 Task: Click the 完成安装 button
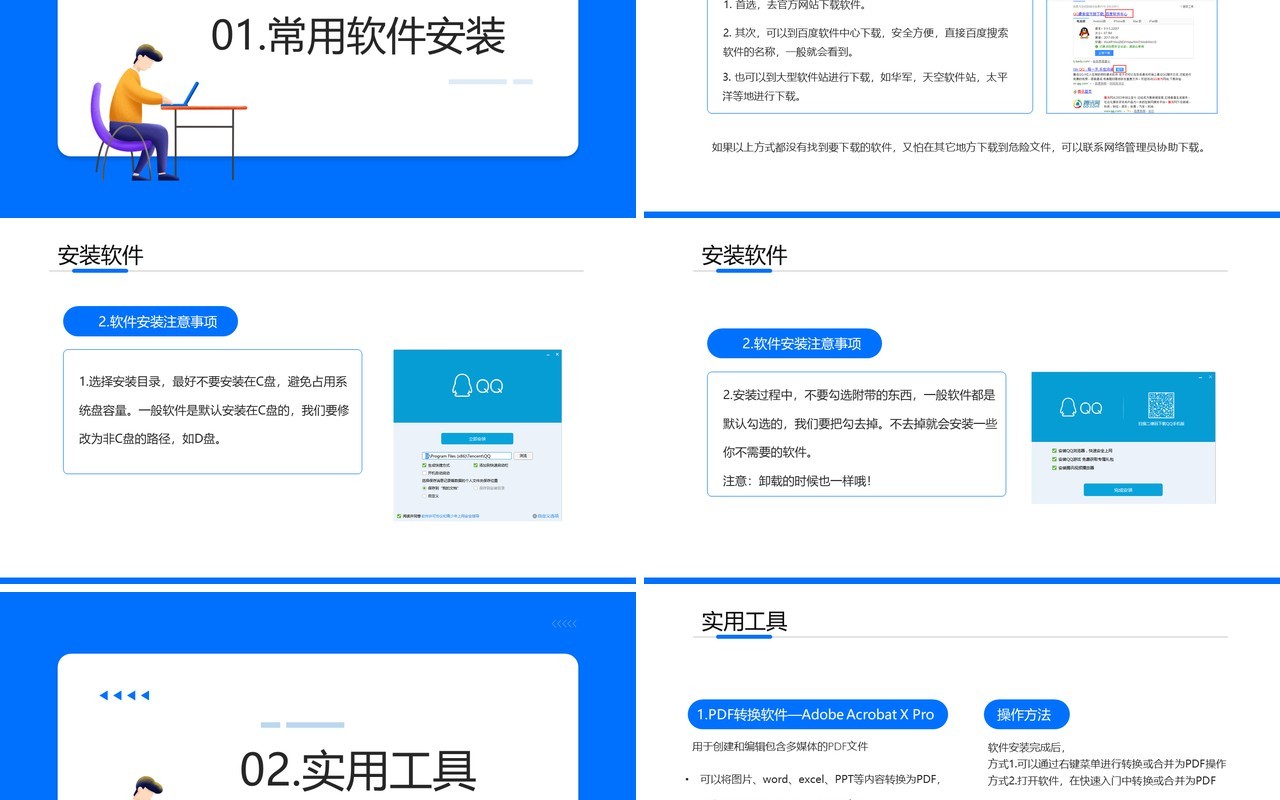point(1123,490)
